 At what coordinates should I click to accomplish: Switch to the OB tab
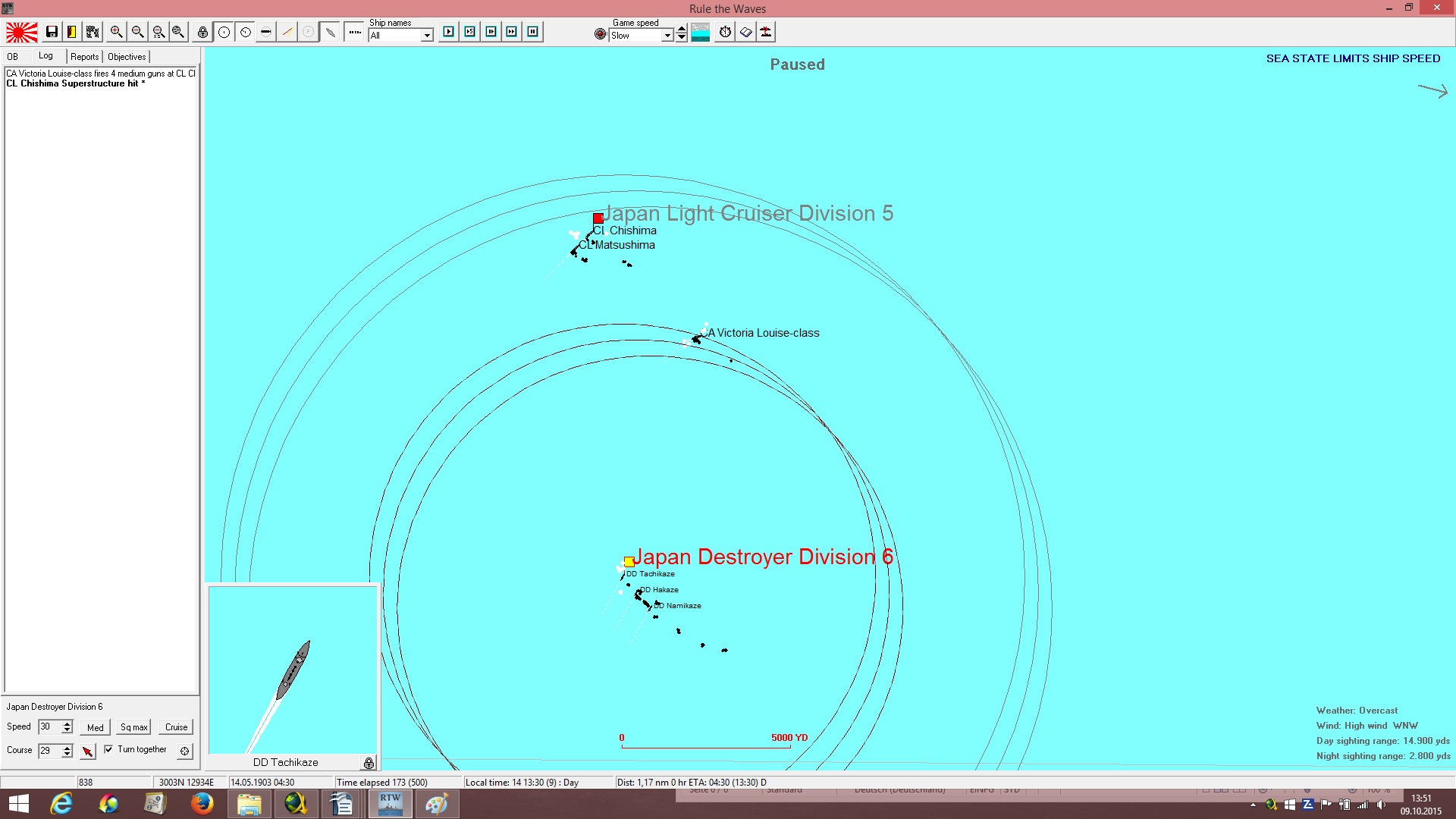[x=13, y=57]
